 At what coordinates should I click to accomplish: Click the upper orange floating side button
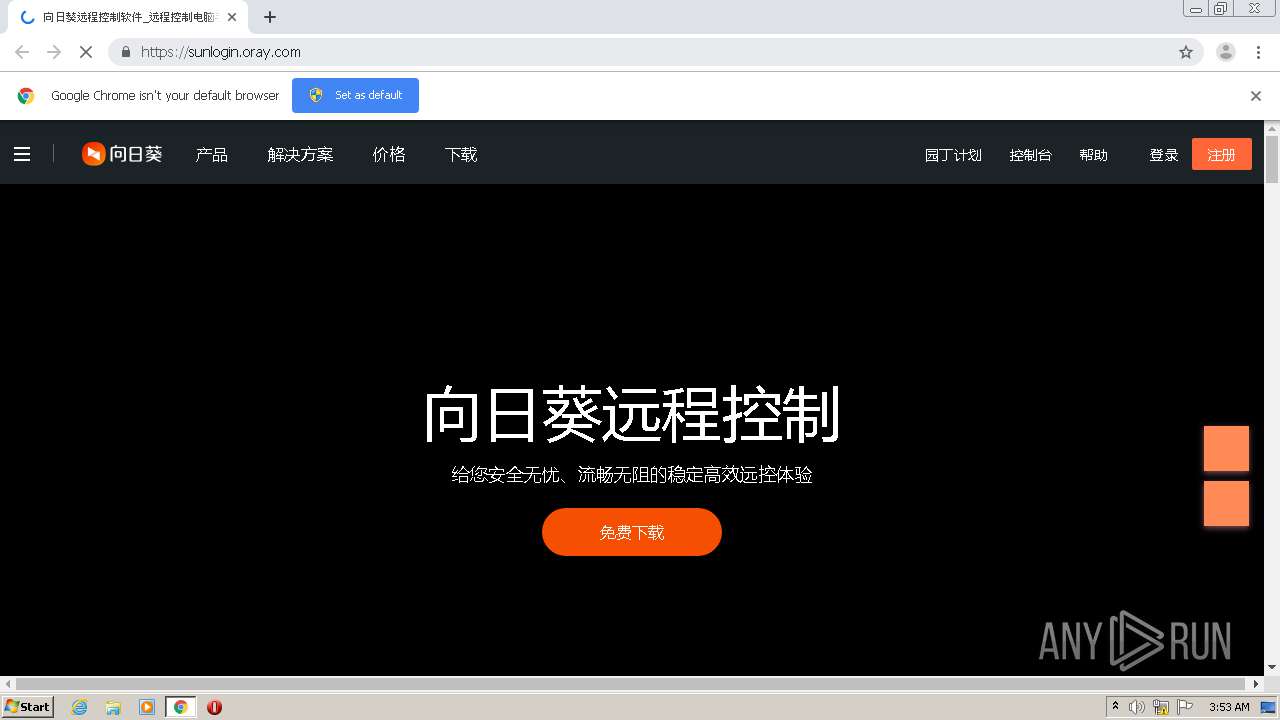pos(1226,448)
